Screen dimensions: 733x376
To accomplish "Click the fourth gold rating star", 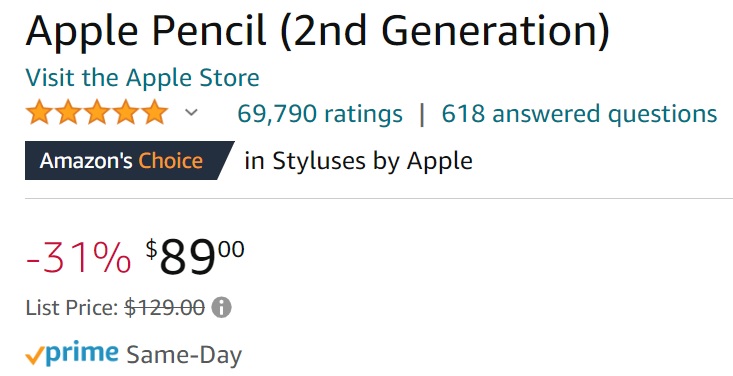I will pos(126,114).
